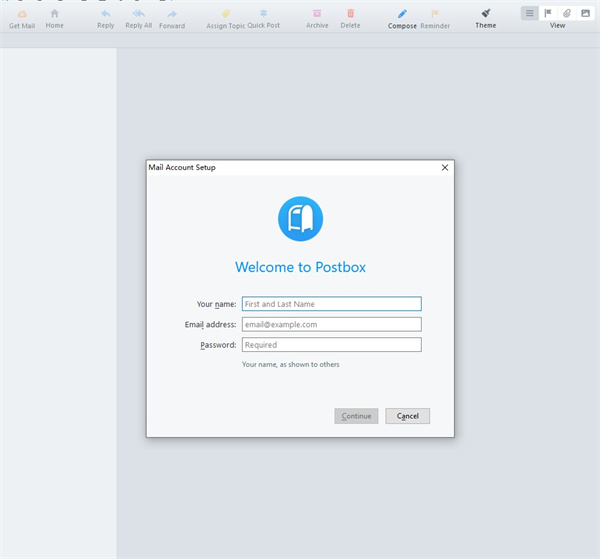Cancel the Mail Account Setup dialog
This screenshot has height=559, width=600.
coord(407,416)
